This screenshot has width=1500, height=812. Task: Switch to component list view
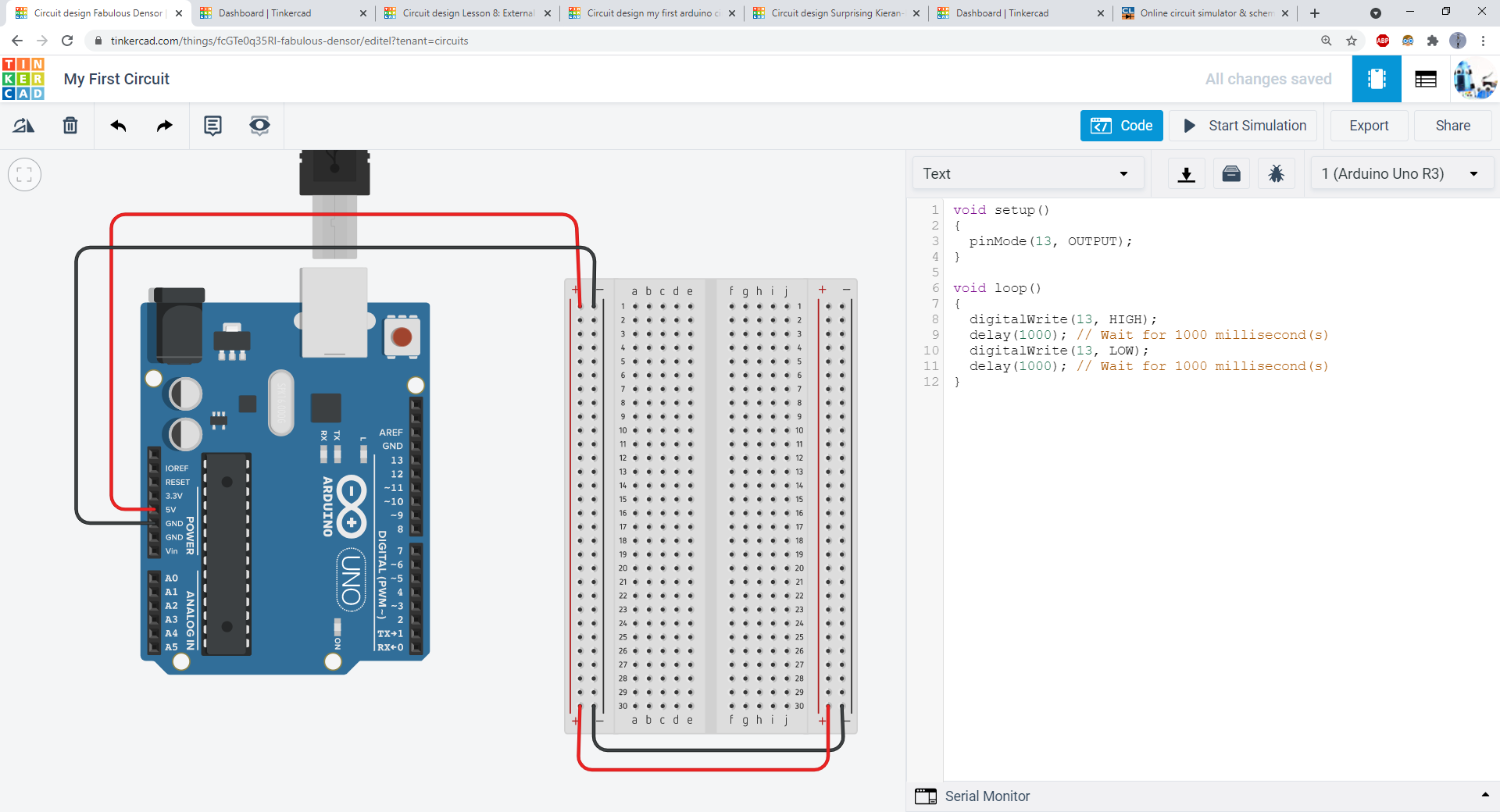coord(1425,78)
